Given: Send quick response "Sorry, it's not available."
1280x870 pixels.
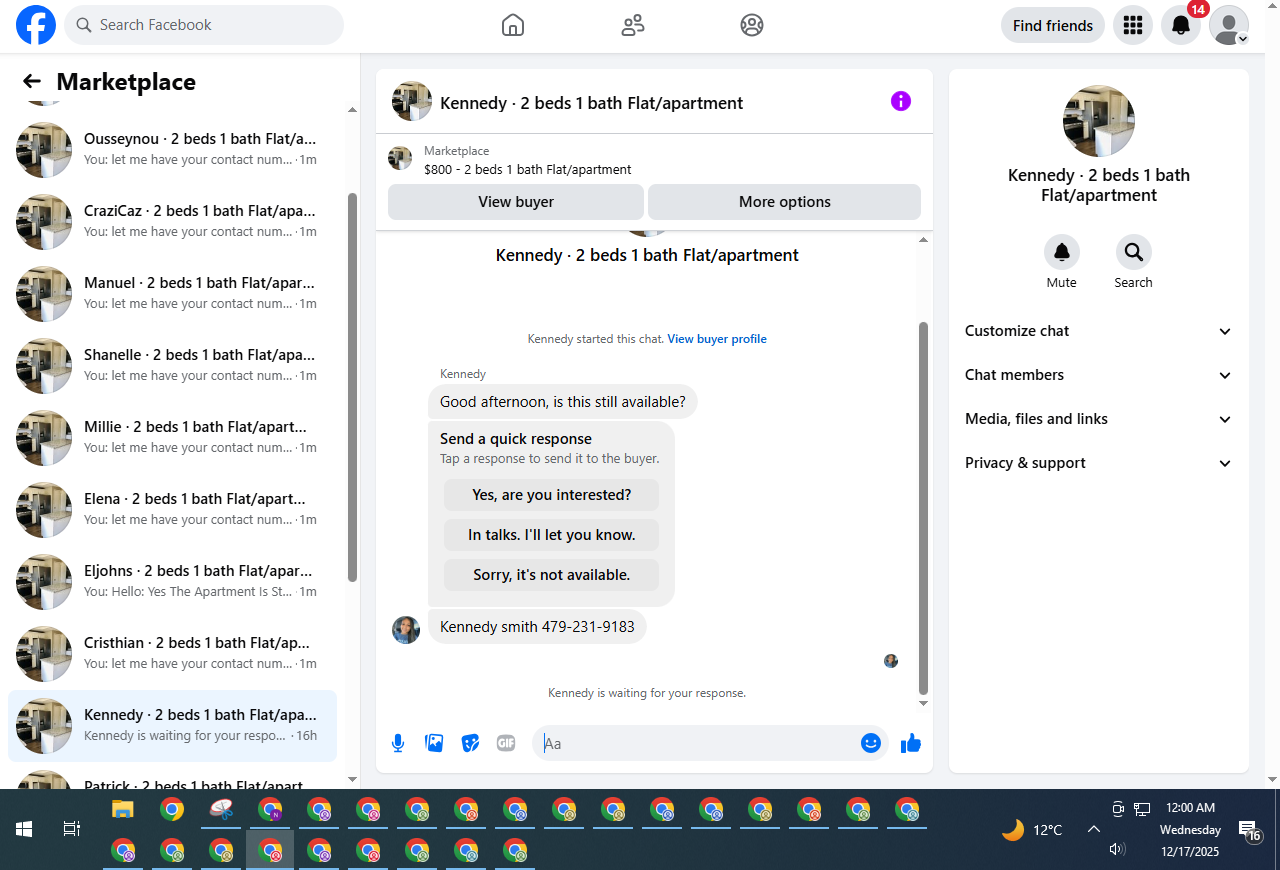Looking at the screenshot, I should coord(552,575).
